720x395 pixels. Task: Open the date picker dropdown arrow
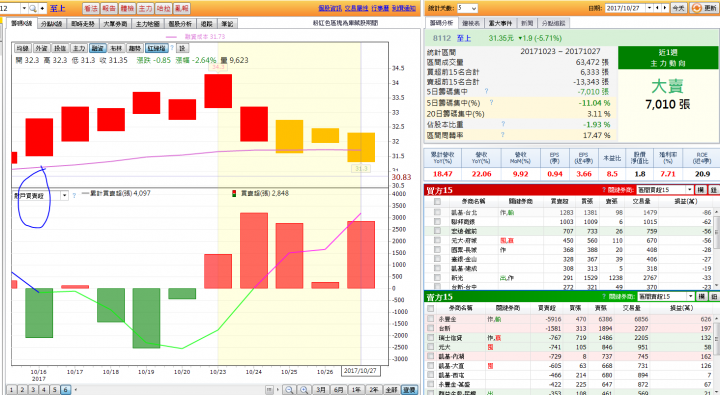649,8
